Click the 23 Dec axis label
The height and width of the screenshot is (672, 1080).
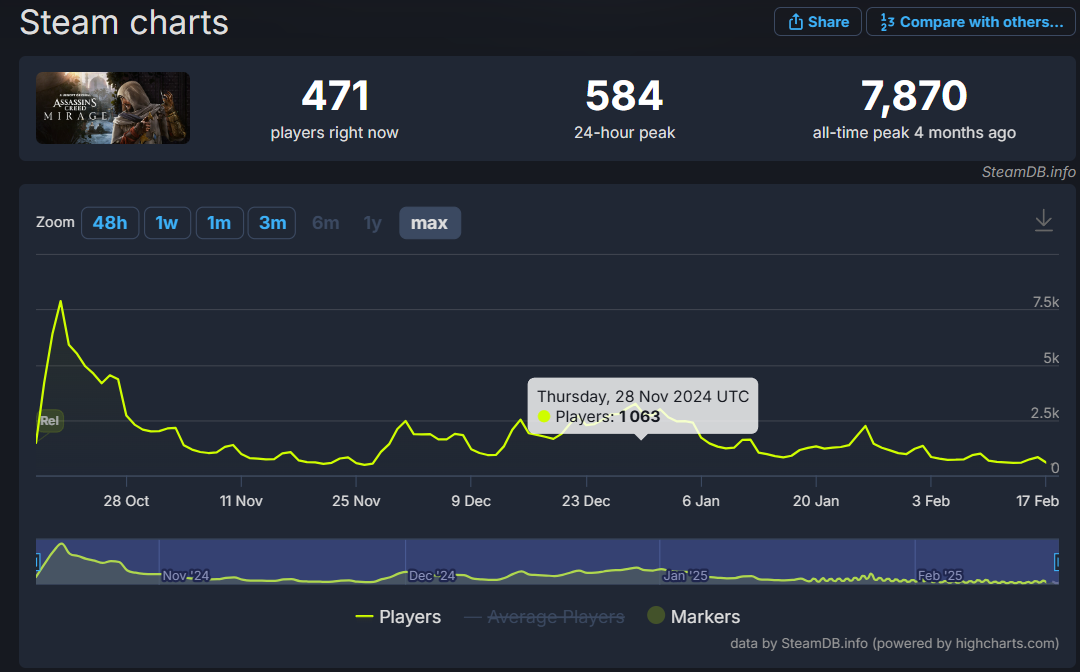pos(586,501)
